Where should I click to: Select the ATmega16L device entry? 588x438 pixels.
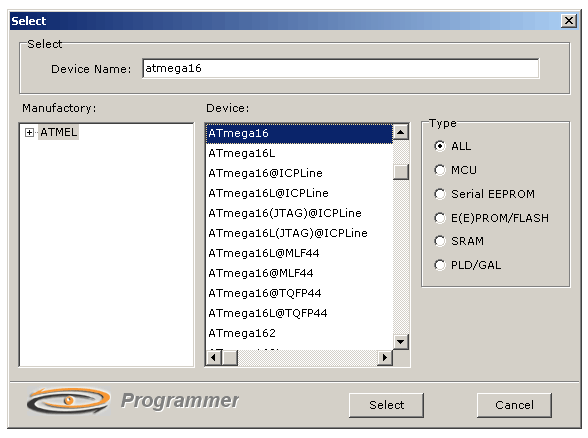pyautogui.click(x=299, y=153)
